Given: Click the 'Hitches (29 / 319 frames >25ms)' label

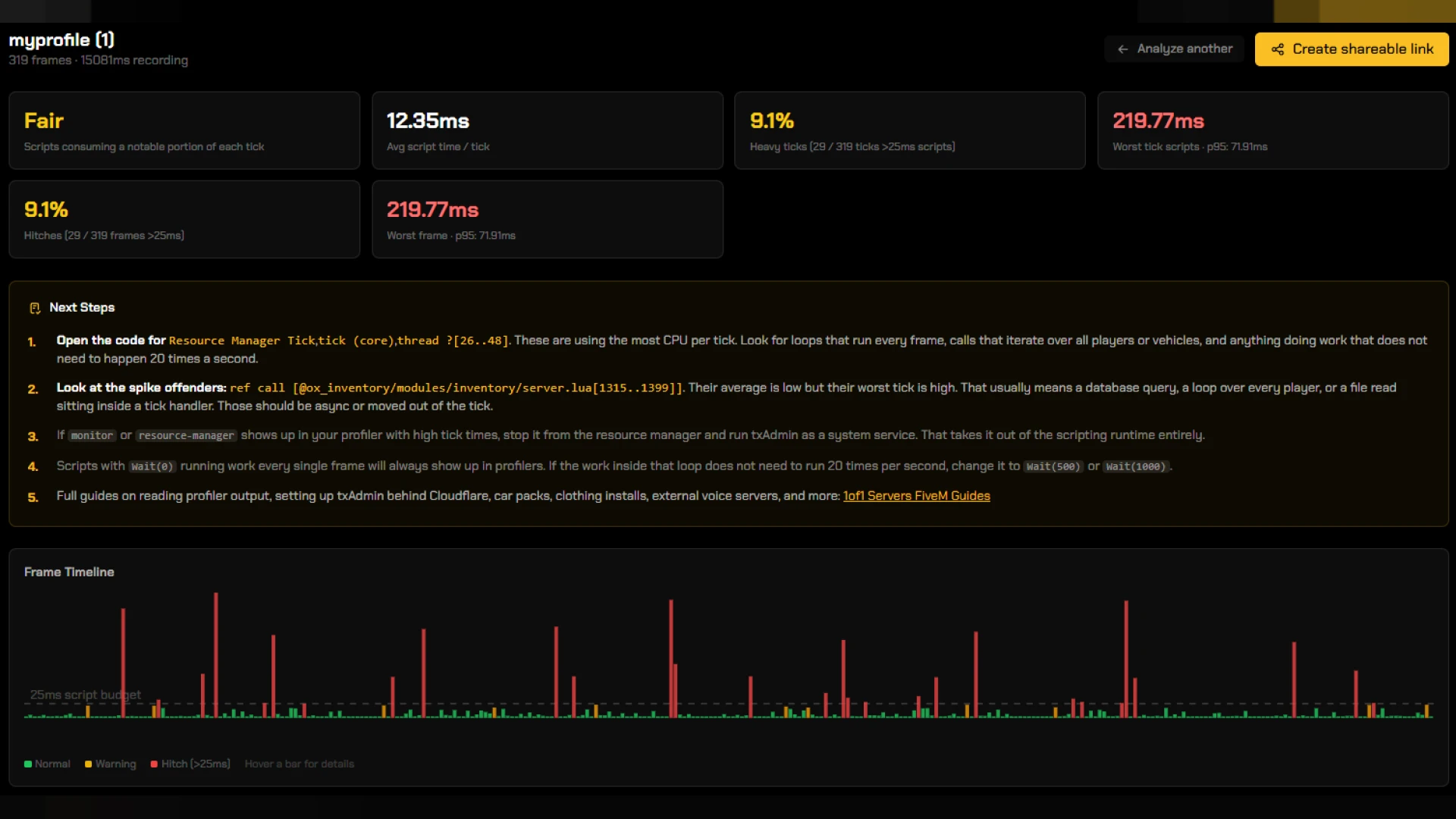Looking at the screenshot, I should 104,236.
